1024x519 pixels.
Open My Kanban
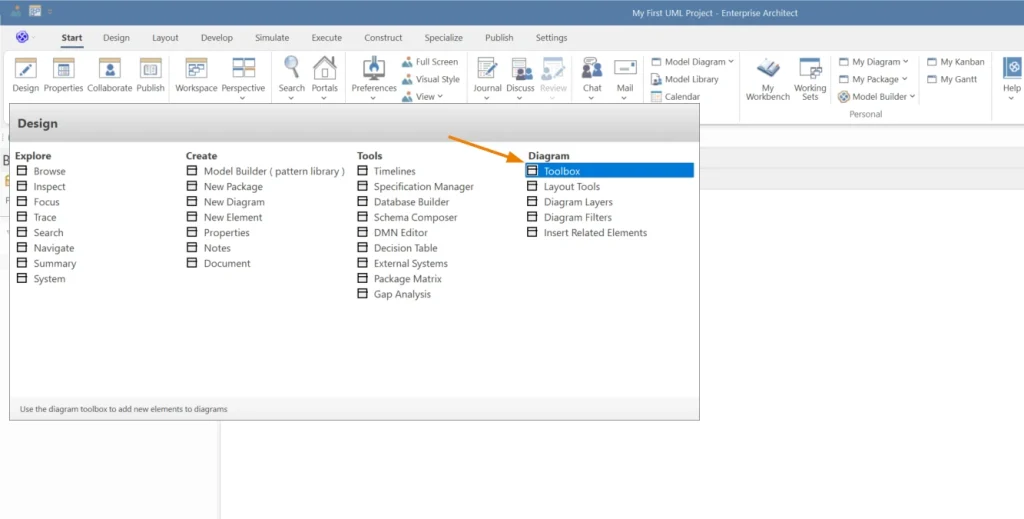[x=955, y=62]
